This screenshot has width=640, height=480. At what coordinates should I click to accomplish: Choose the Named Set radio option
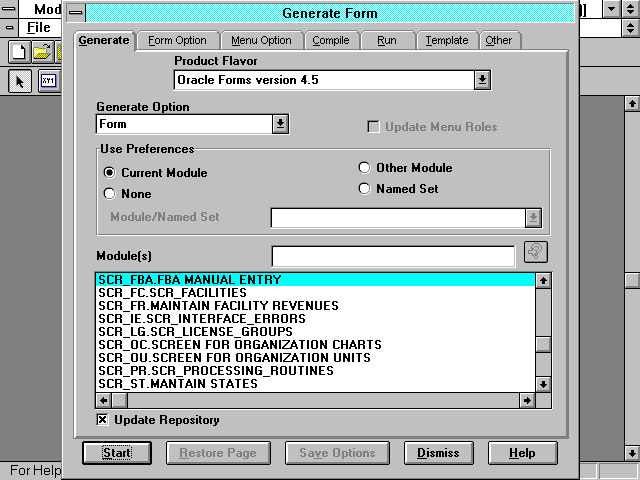pyautogui.click(x=365, y=188)
